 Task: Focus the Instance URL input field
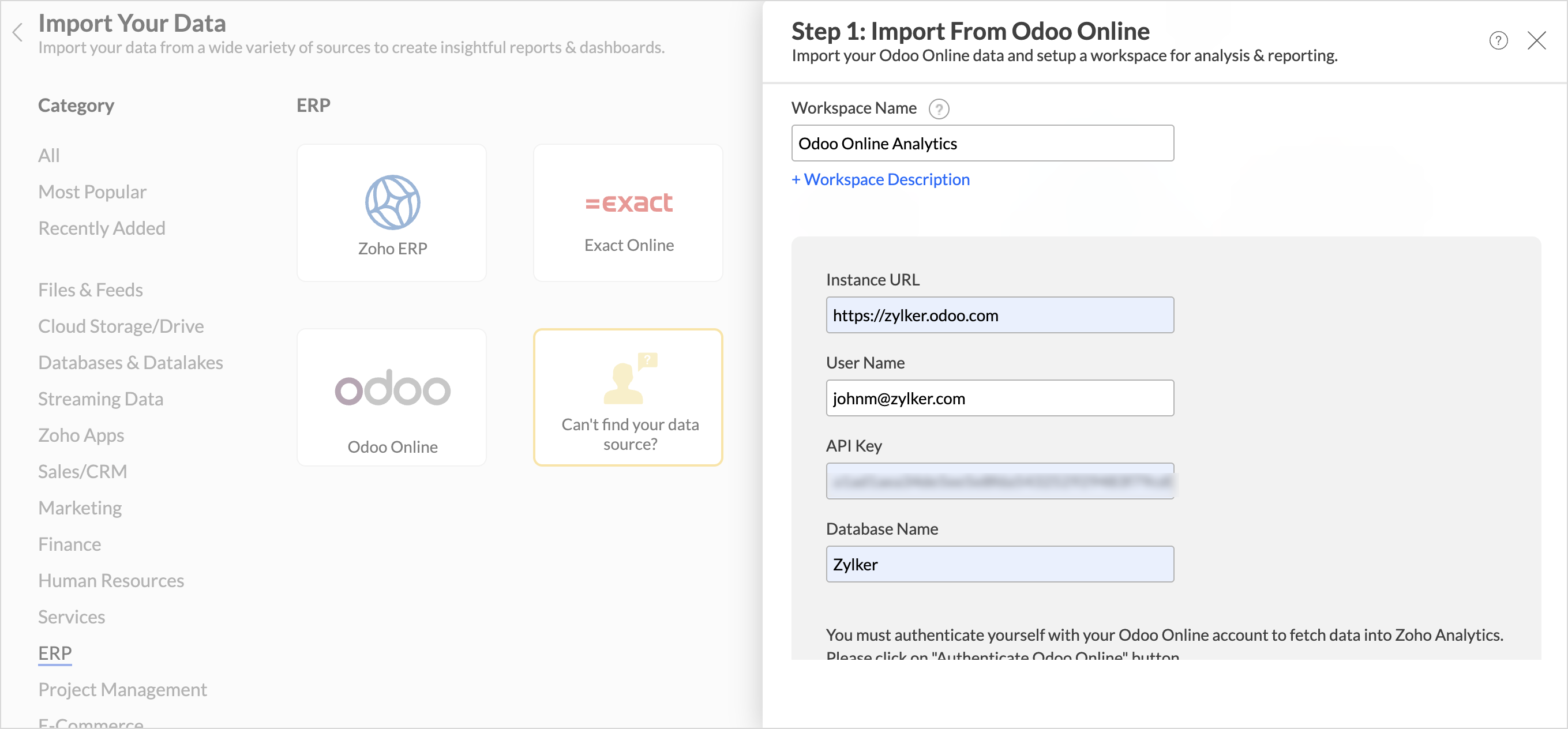click(999, 315)
